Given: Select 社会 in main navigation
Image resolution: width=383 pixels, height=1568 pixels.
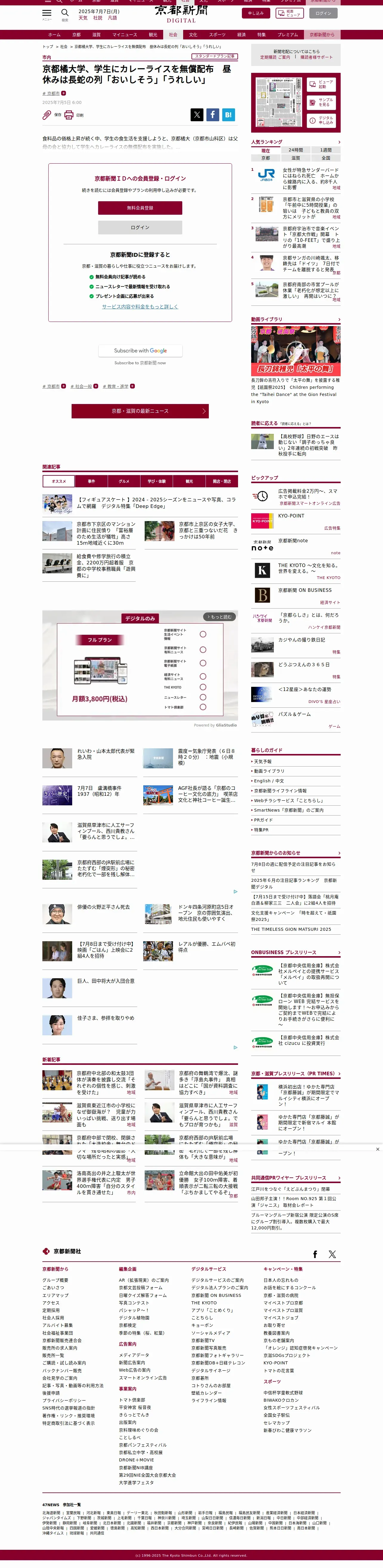Looking at the screenshot, I should pyautogui.click(x=173, y=35).
